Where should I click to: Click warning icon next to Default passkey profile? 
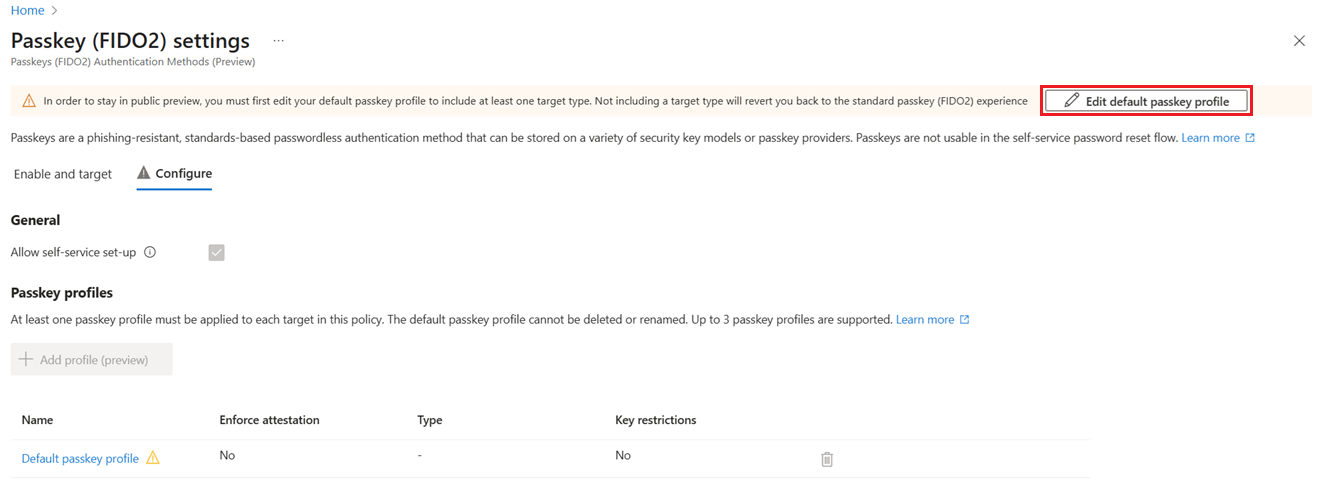[153, 458]
